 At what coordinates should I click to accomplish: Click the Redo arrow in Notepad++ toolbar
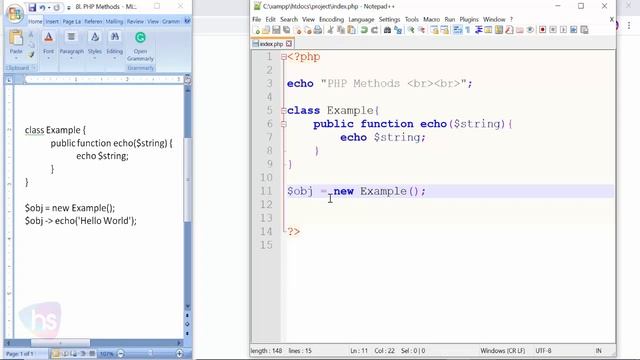click(374, 30)
